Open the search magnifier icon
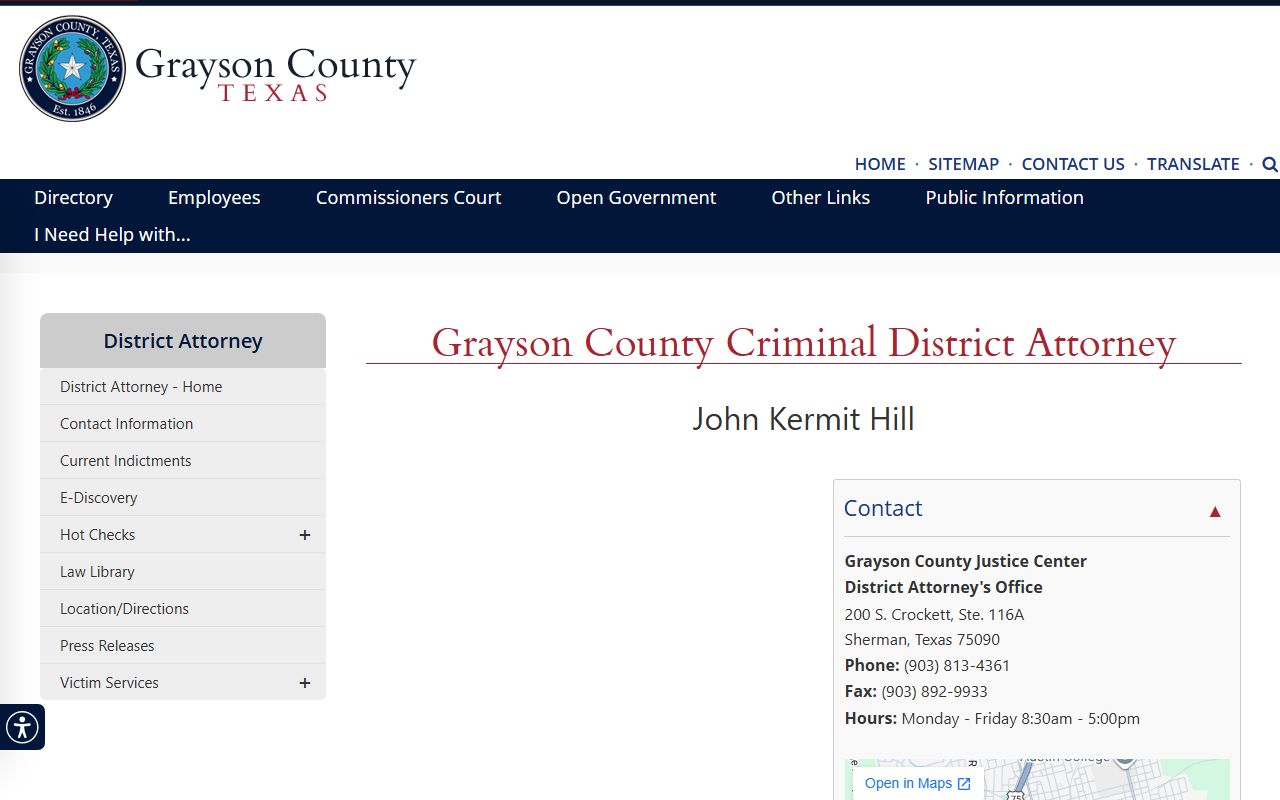The height and width of the screenshot is (800, 1280). tap(1270, 164)
